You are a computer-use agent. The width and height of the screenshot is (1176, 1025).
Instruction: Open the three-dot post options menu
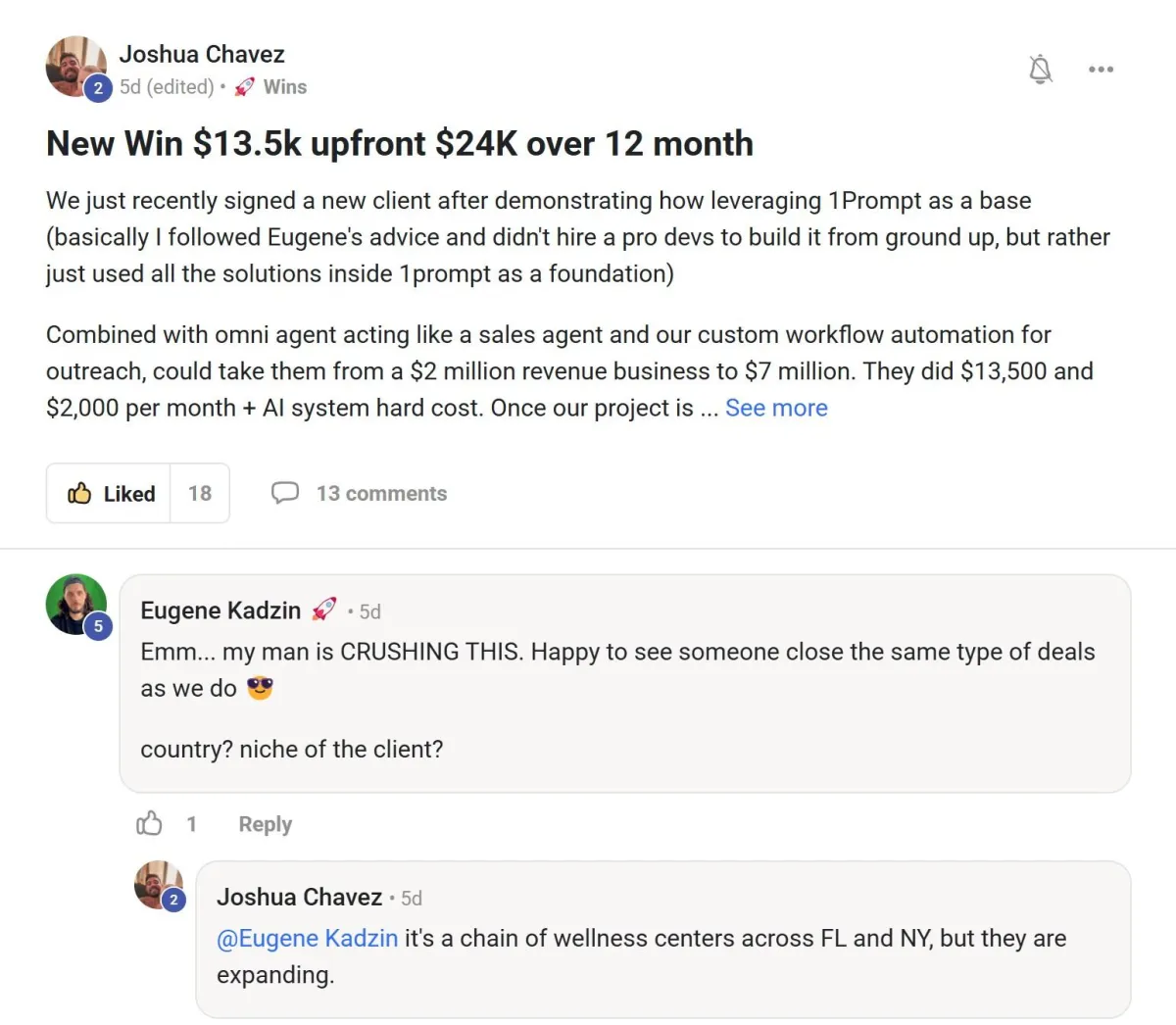tap(1101, 70)
